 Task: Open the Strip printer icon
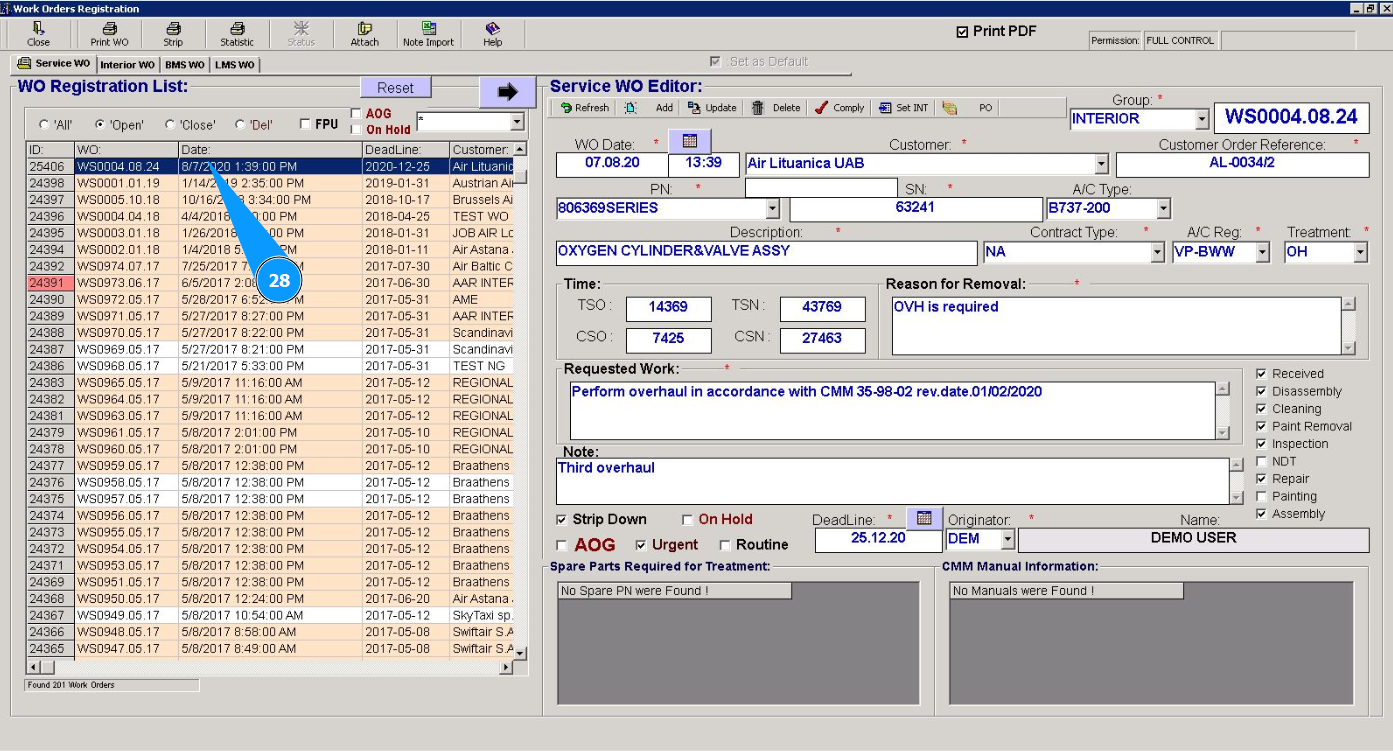point(173,29)
